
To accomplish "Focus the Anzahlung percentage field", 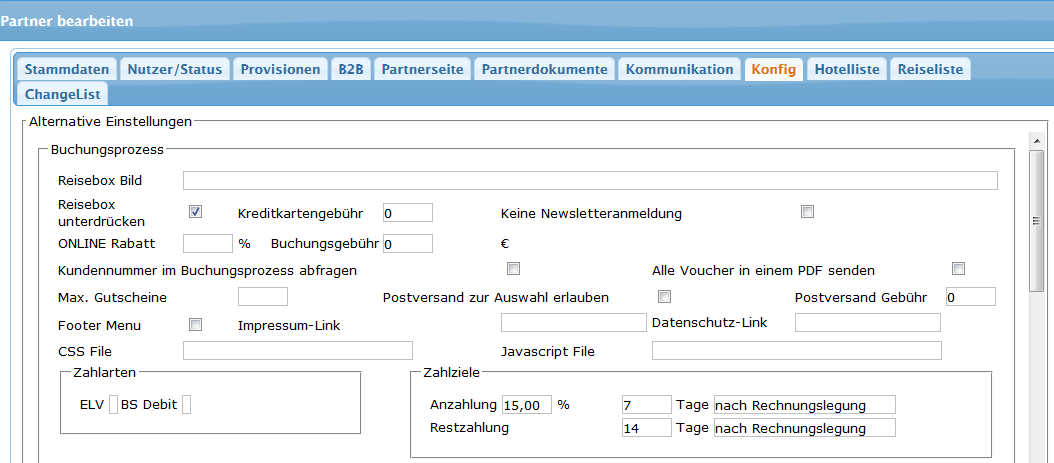I will click(x=527, y=404).
